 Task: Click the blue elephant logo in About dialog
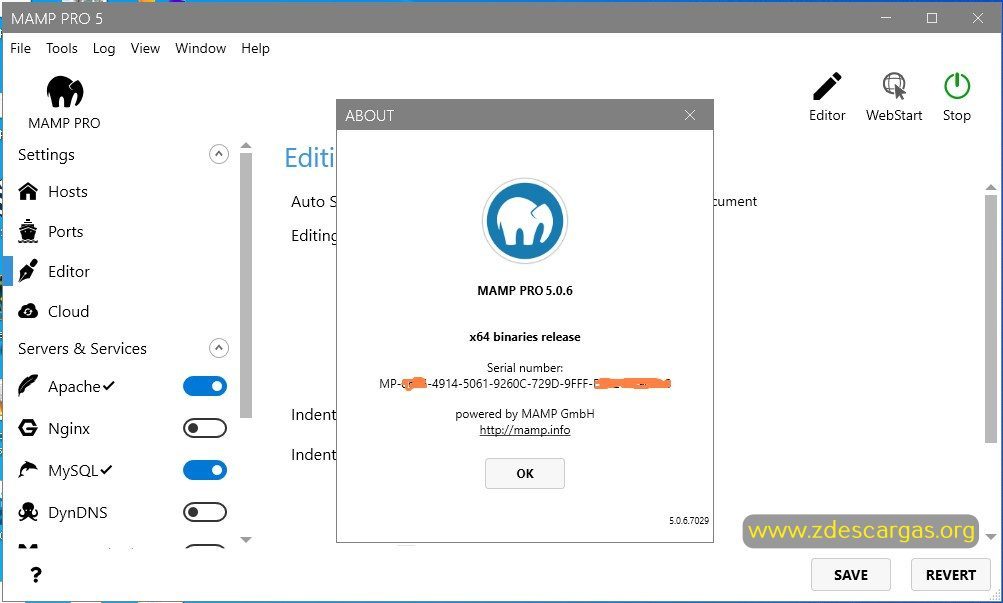tap(525, 221)
